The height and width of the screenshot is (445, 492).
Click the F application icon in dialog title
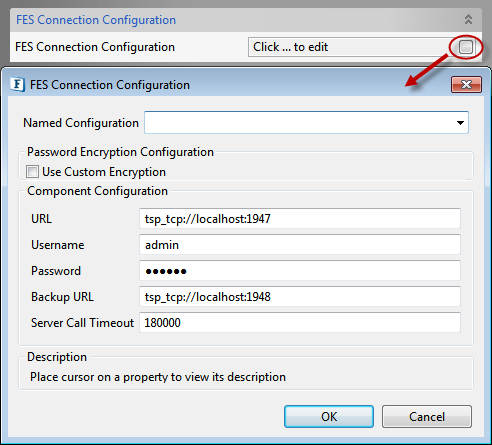(x=18, y=84)
